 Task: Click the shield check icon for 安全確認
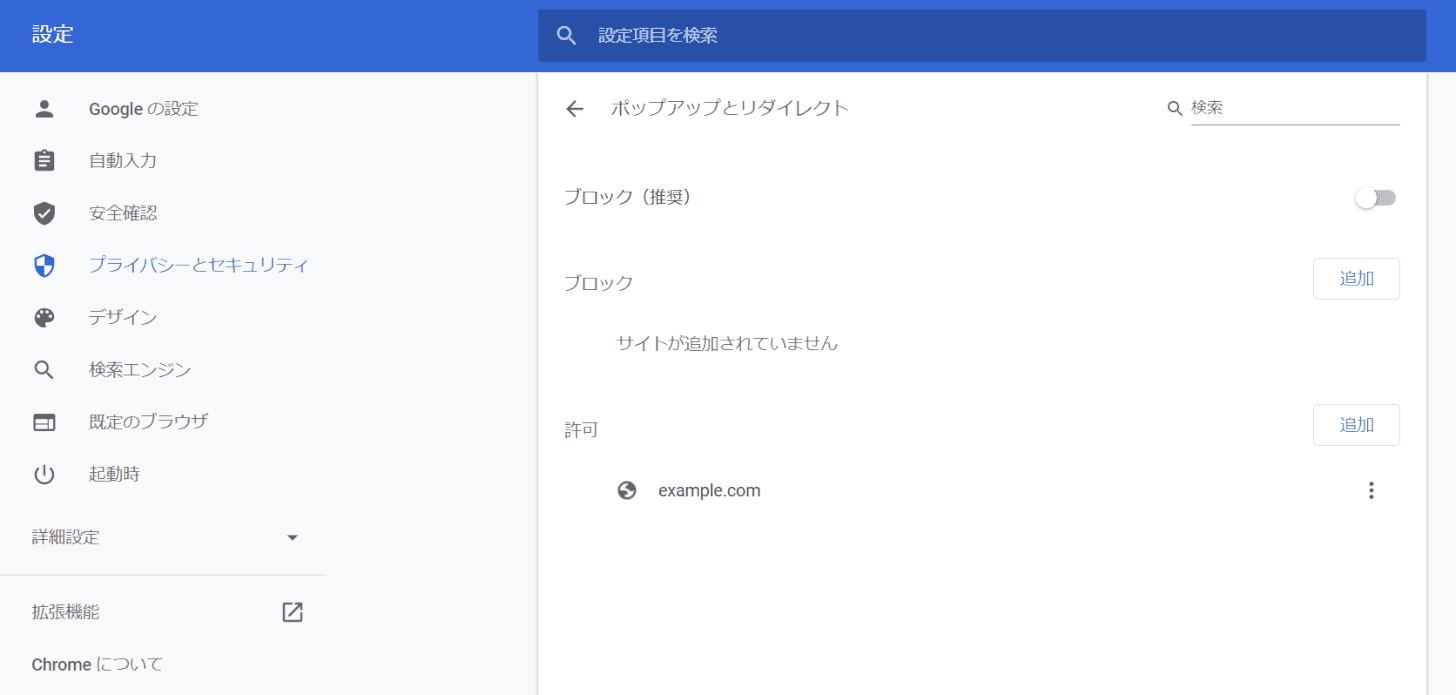coord(44,213)
